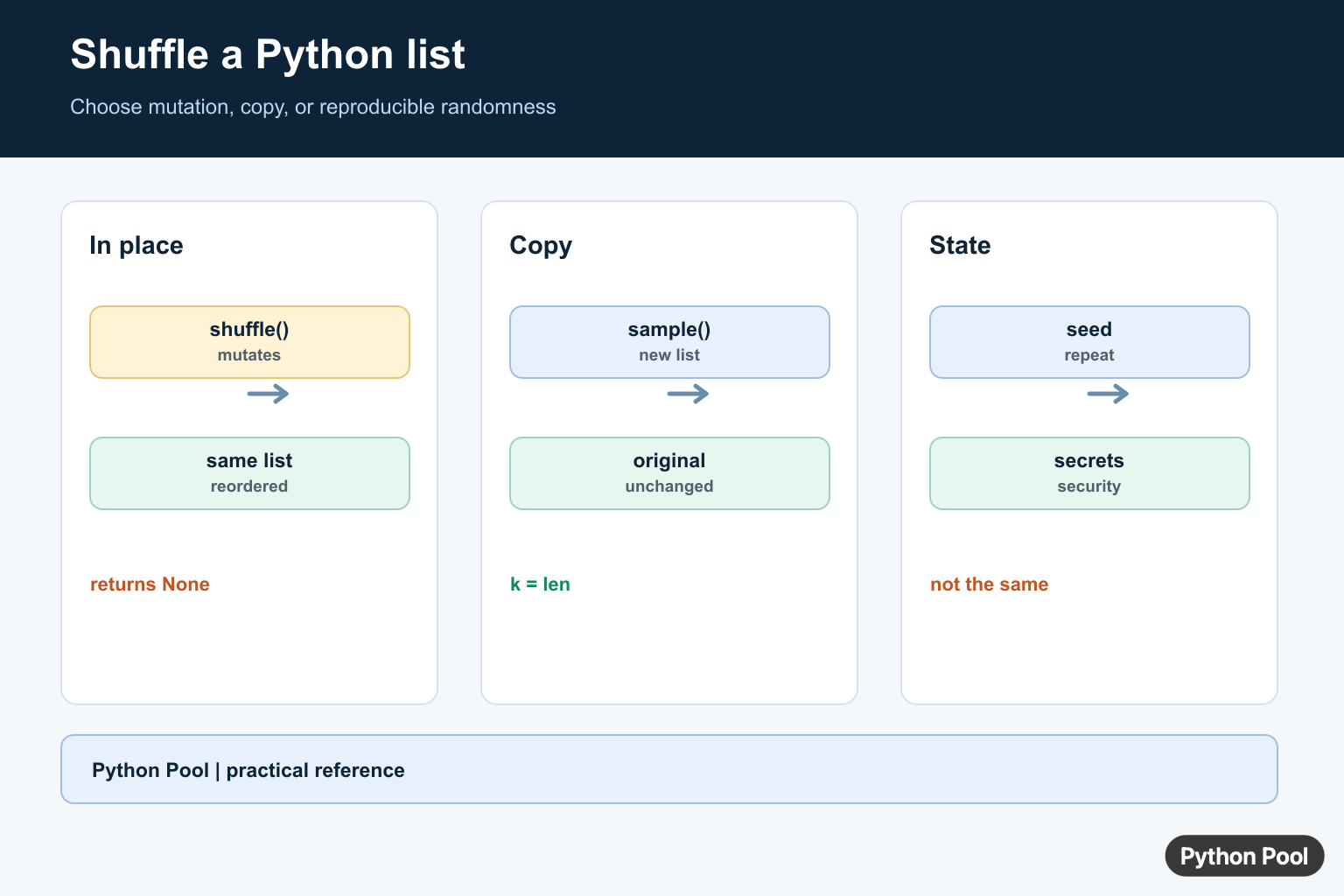
Task: Select the secrets security box
Action: [1089, 473]
